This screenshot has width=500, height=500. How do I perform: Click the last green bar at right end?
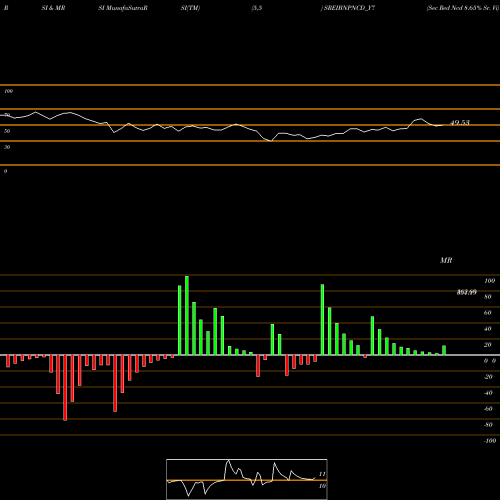(444, 350)
